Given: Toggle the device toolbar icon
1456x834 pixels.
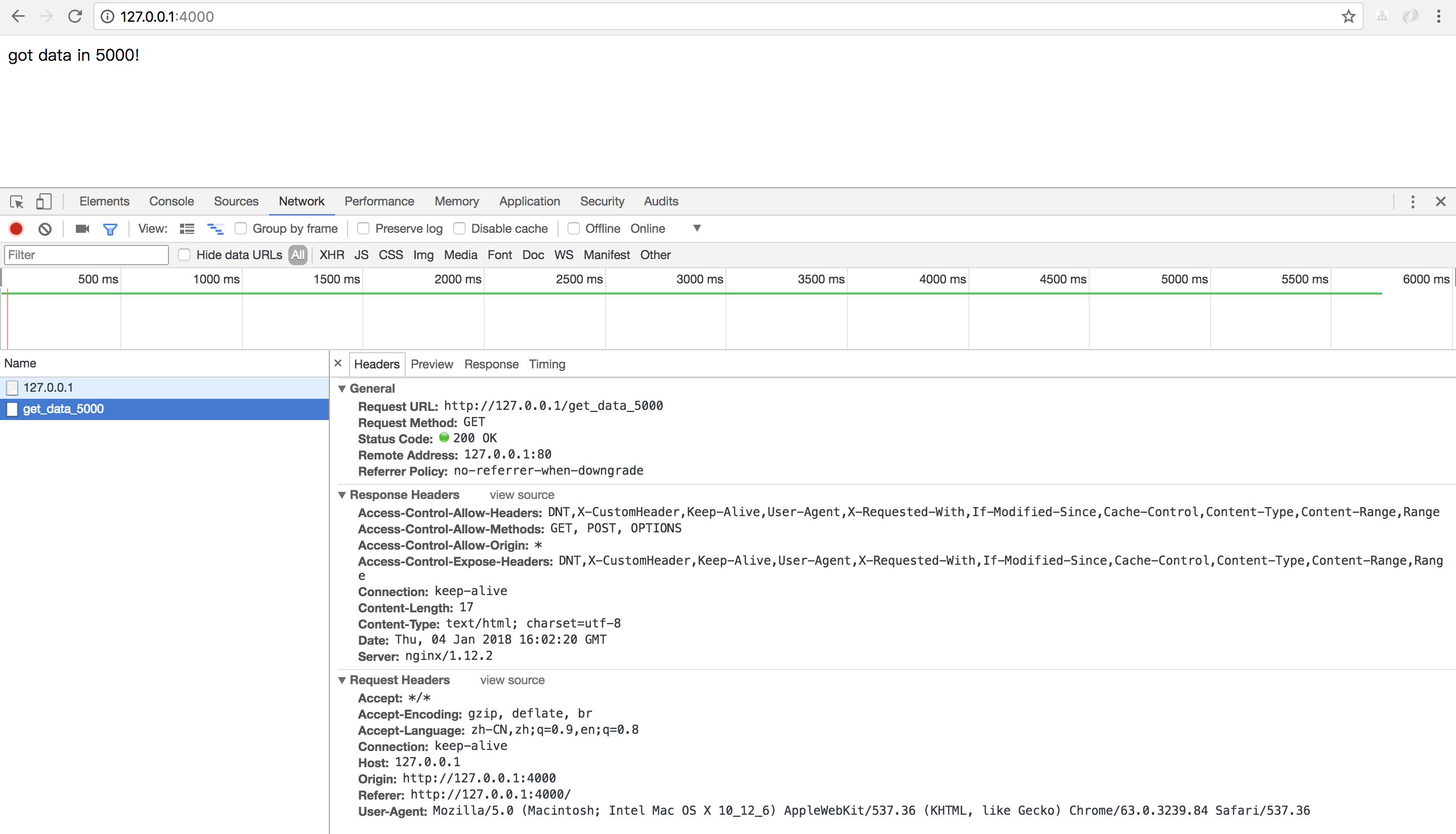Looking at the screenshot, I should pos(44,201).
